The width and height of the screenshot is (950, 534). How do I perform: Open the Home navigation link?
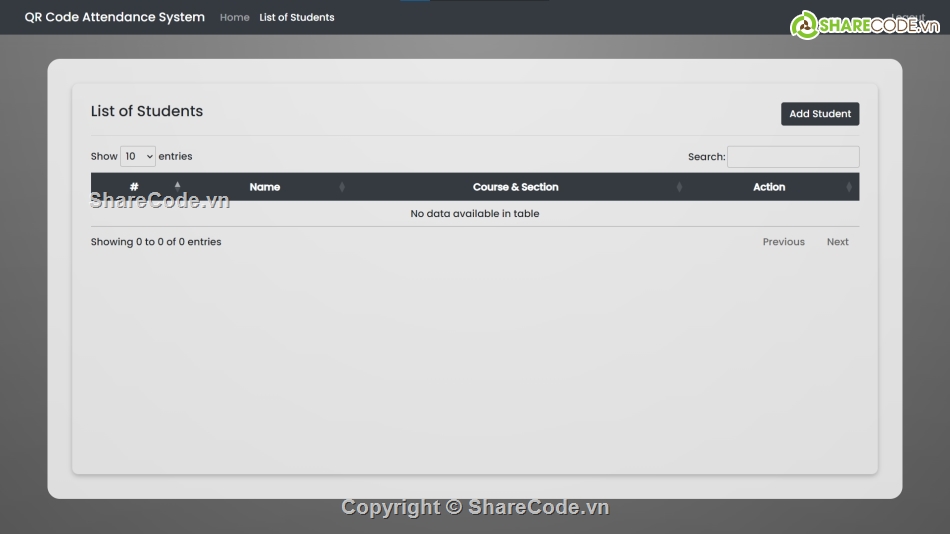234,18
